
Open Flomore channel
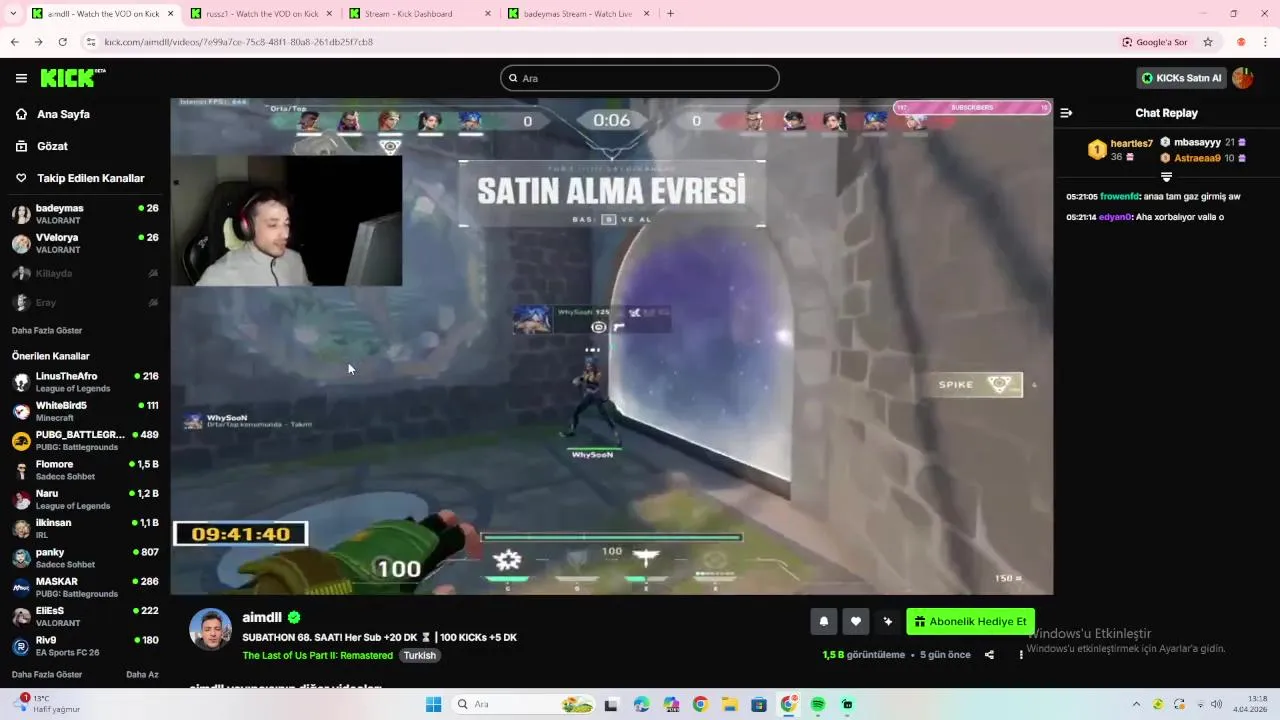pos(85,470)
